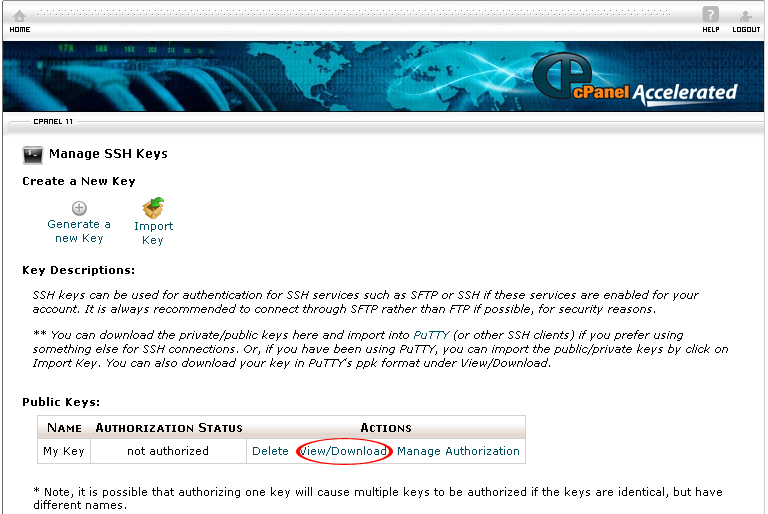Viewport: 768px width, 514px height.
Task: Open Help via the question mark icon
Action: tap(711, 14)
